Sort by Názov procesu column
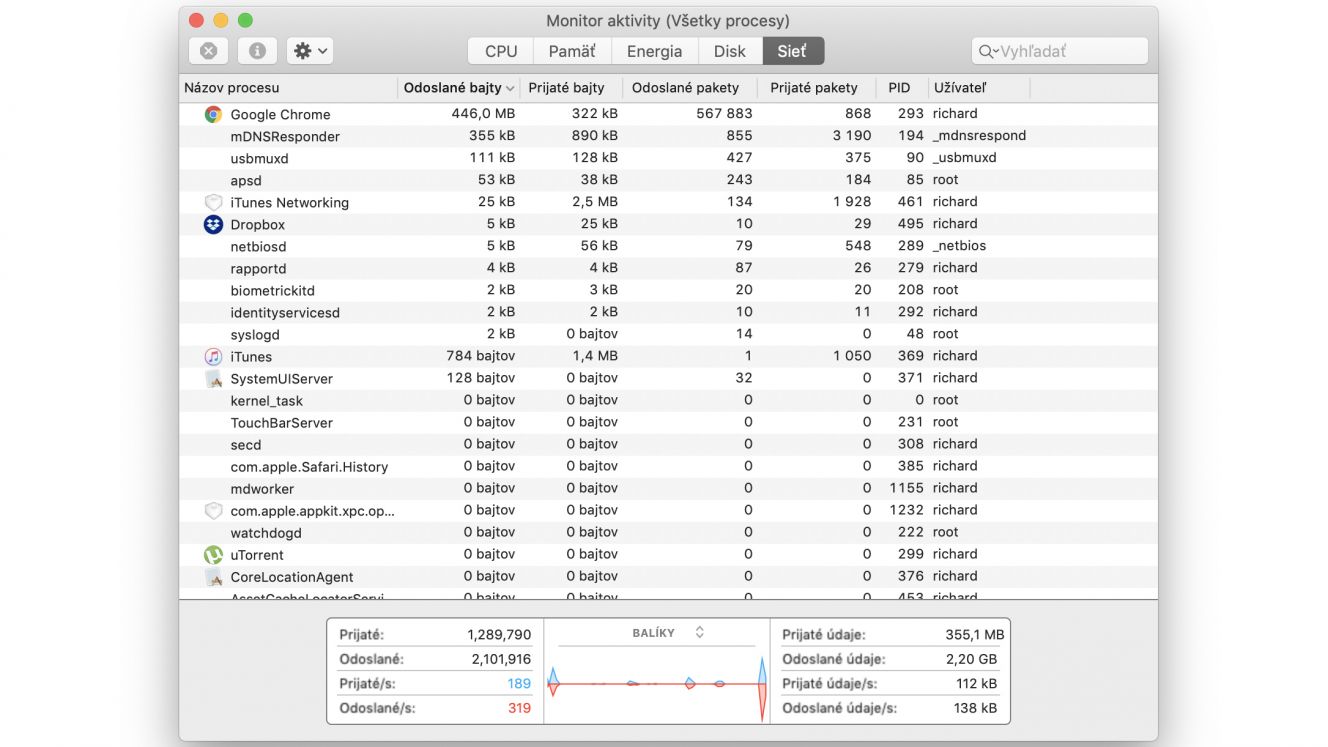 tap(288, 88)
